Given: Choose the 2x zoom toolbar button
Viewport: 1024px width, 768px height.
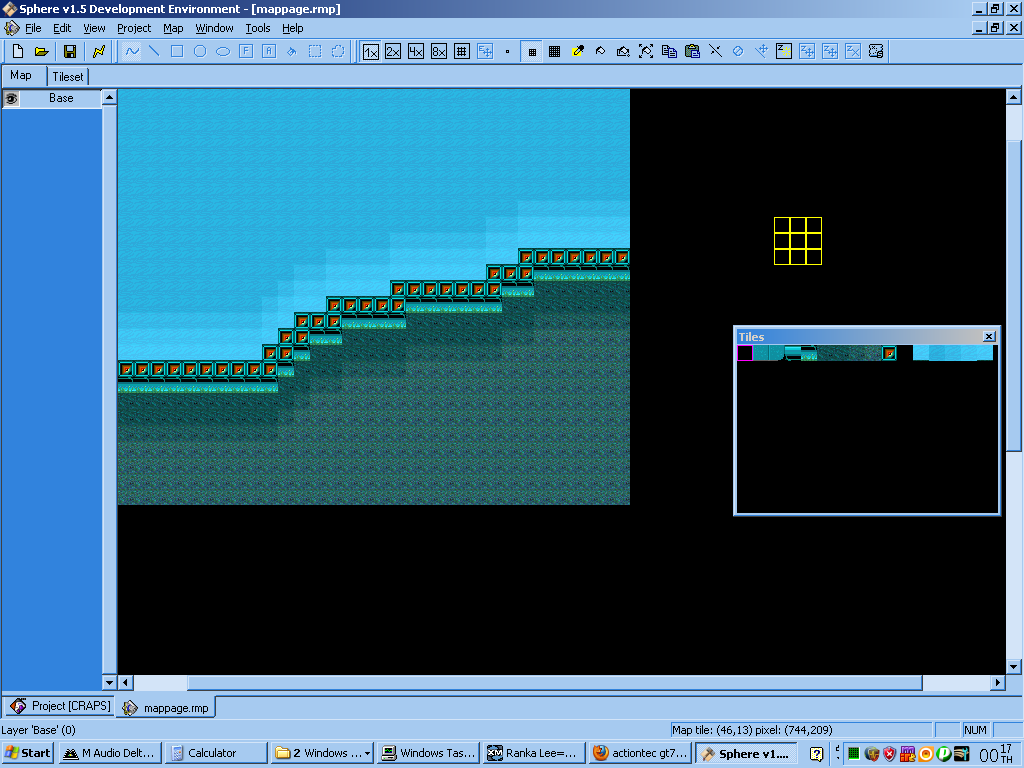Looking at the screenshot, I should point(393,51).
